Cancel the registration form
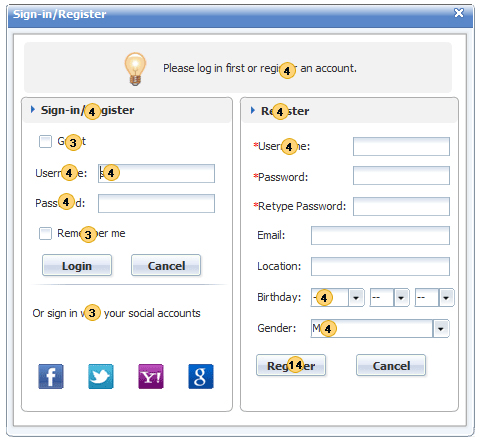Image resolution: width=480 pixels, height=441 pixels. click(x=391, y=365)
